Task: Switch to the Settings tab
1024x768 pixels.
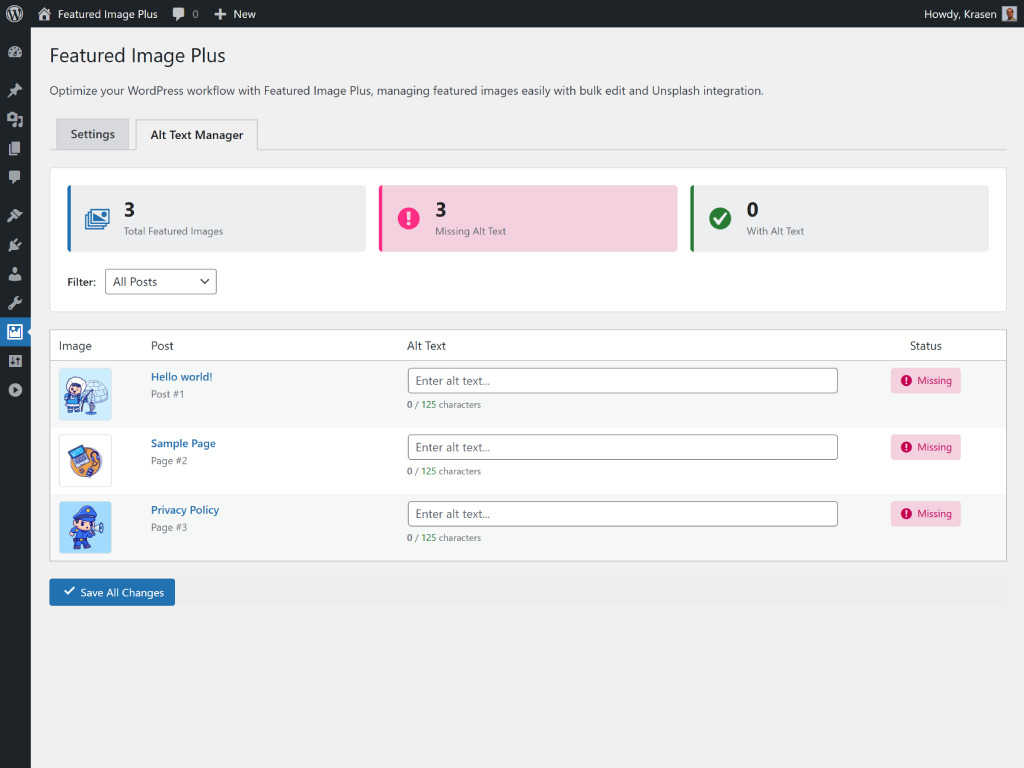Action: tap(92, 134)
